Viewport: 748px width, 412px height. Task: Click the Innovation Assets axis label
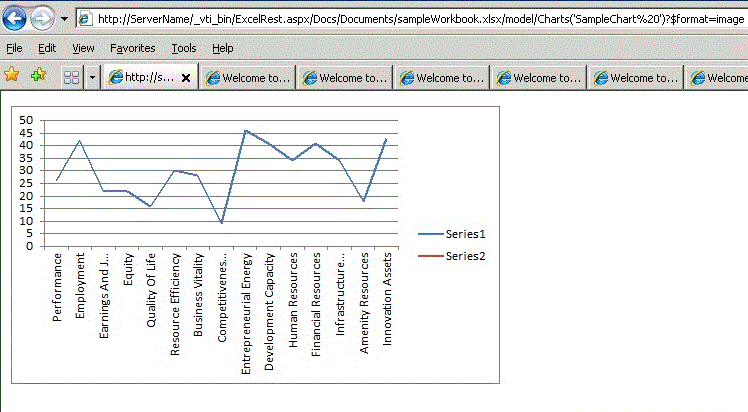(387, 299)
